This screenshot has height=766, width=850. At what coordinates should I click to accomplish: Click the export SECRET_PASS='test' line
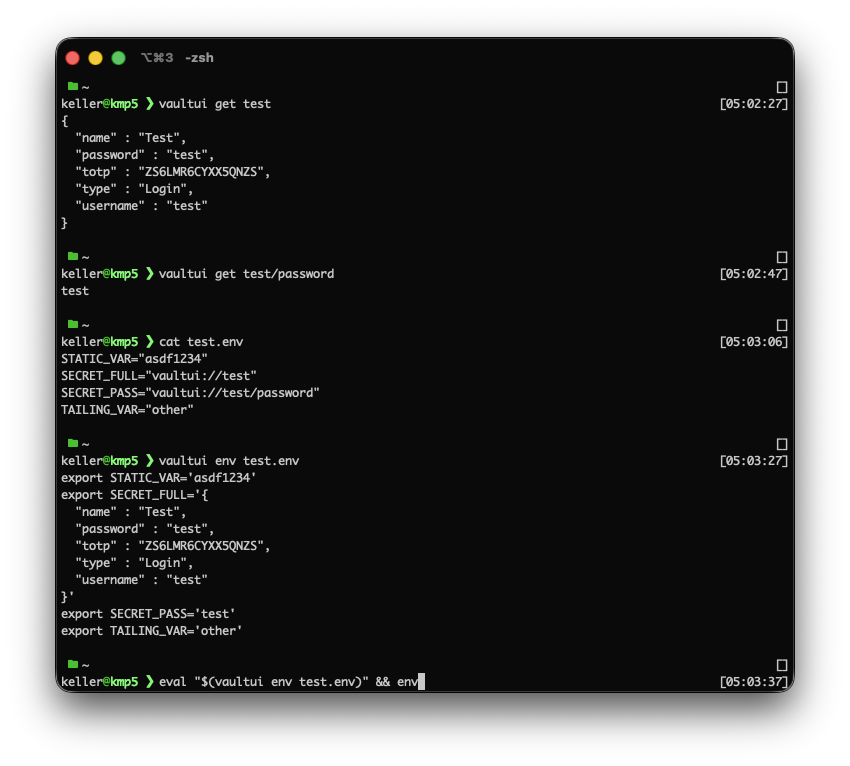point(148,614)
